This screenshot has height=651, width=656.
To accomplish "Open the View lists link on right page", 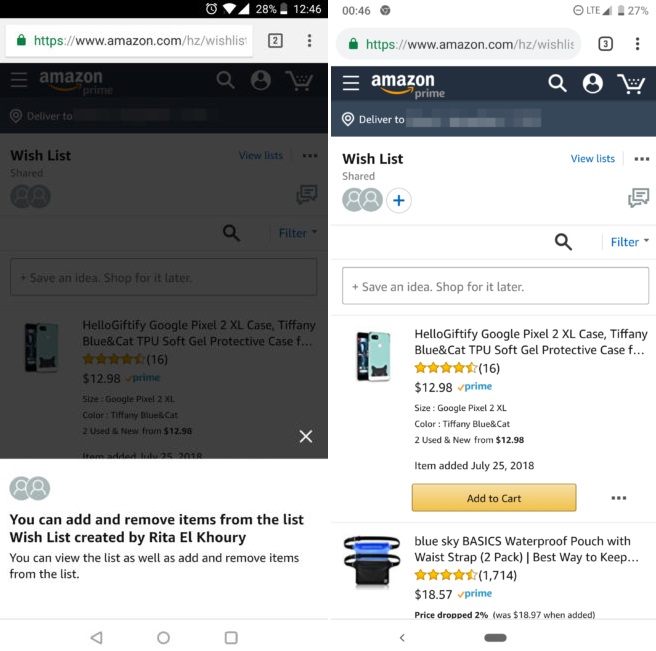I will click(x=592, y=159).
